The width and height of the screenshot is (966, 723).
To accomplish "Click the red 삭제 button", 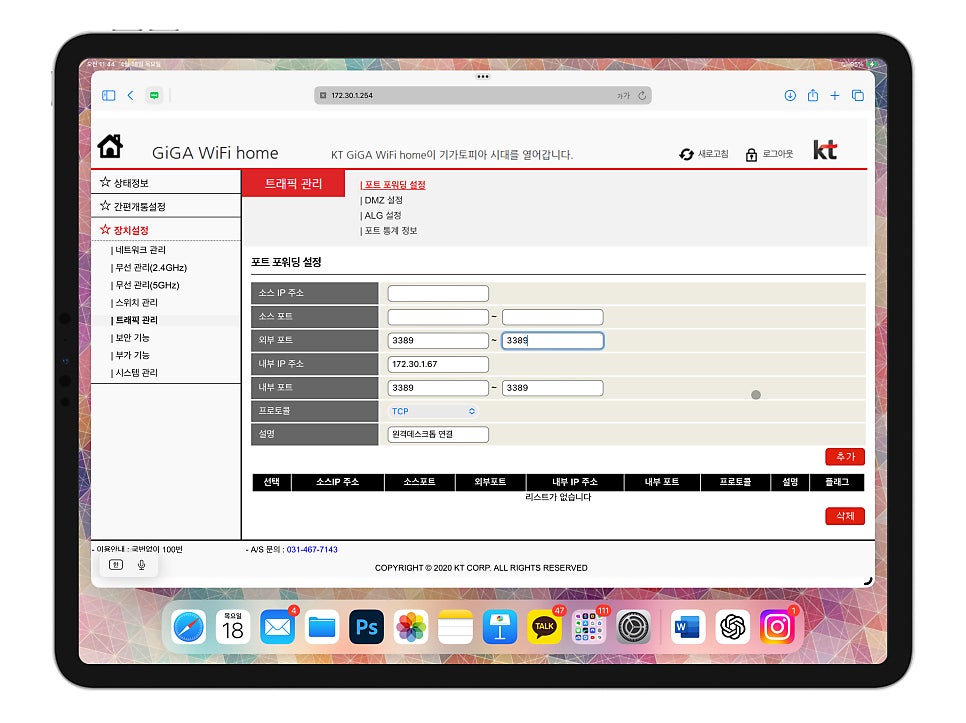I will point(845,516).
